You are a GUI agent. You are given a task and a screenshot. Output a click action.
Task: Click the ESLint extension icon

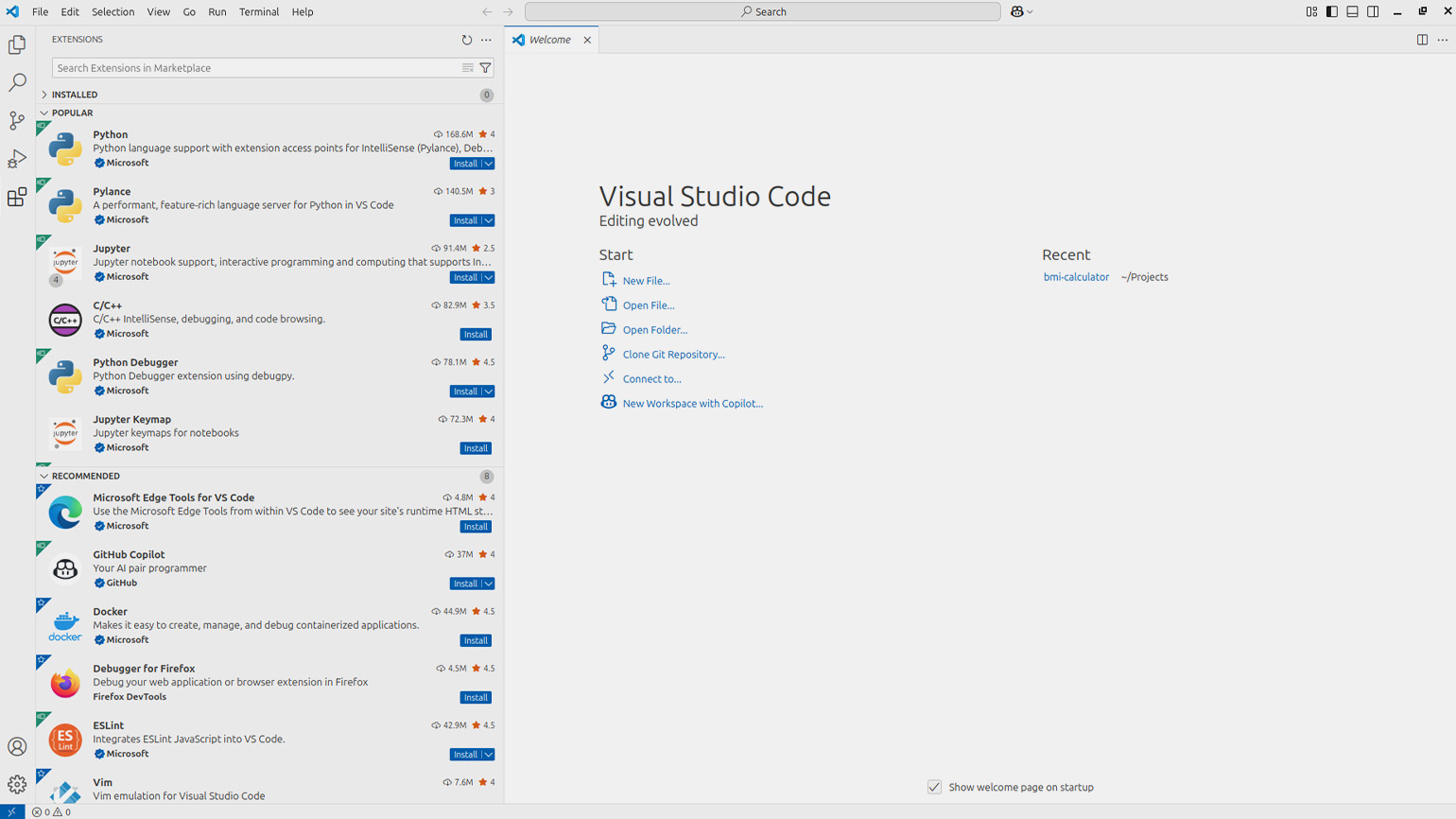click(65, 740)
